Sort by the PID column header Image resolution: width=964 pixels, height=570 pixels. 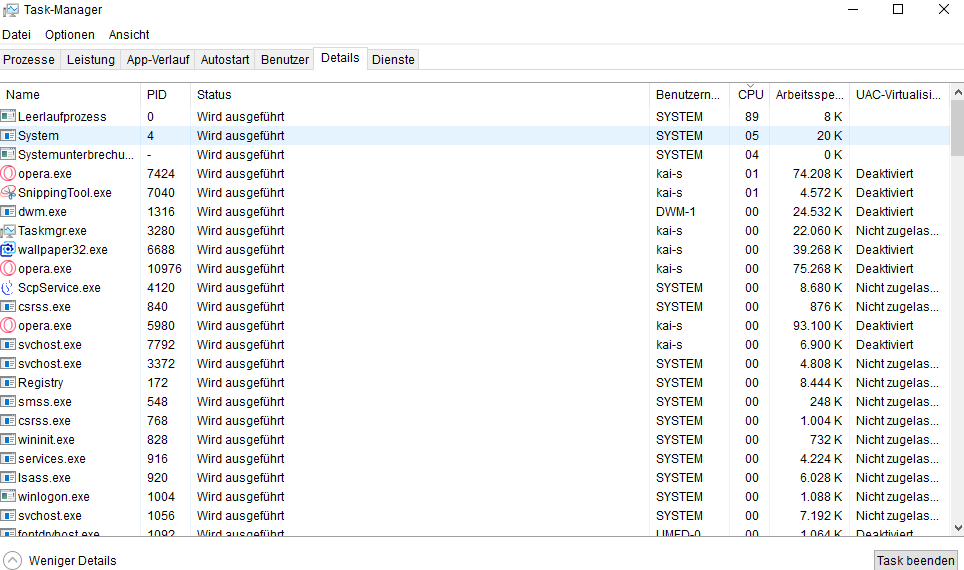click(x=165, y=95)
